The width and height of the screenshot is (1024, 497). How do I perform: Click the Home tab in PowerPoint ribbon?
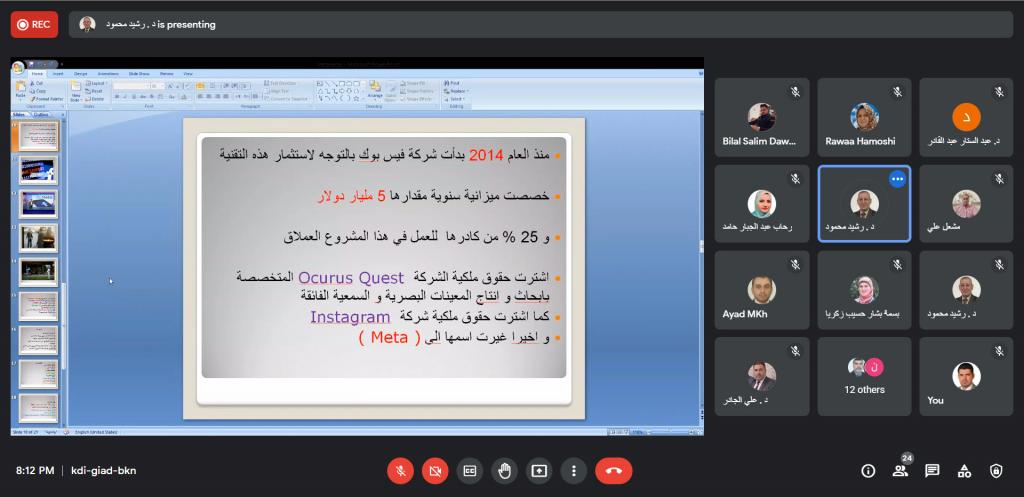37,73
